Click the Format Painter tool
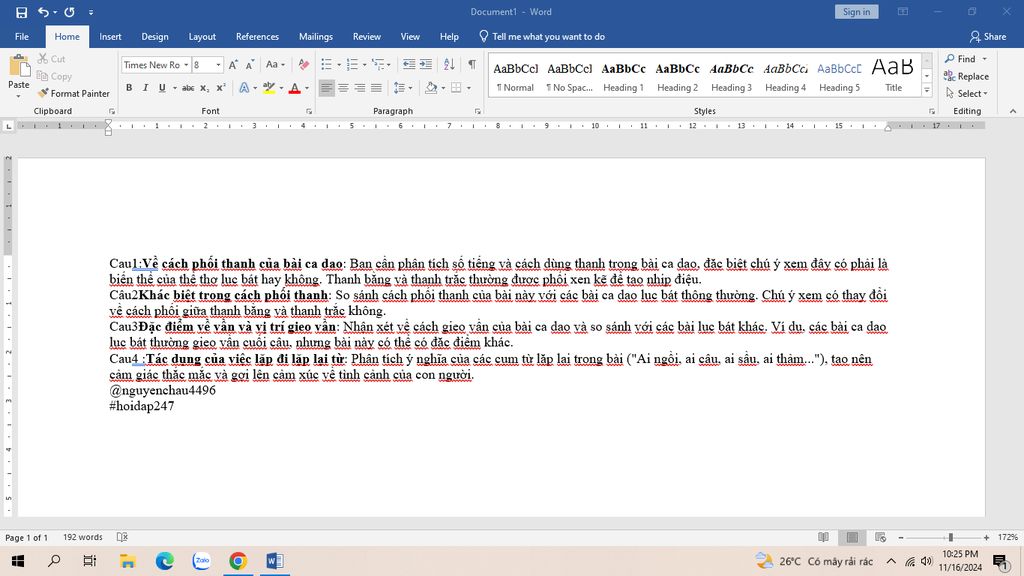The height and width of the screenshot is (576, 1024). pos(74,93)
